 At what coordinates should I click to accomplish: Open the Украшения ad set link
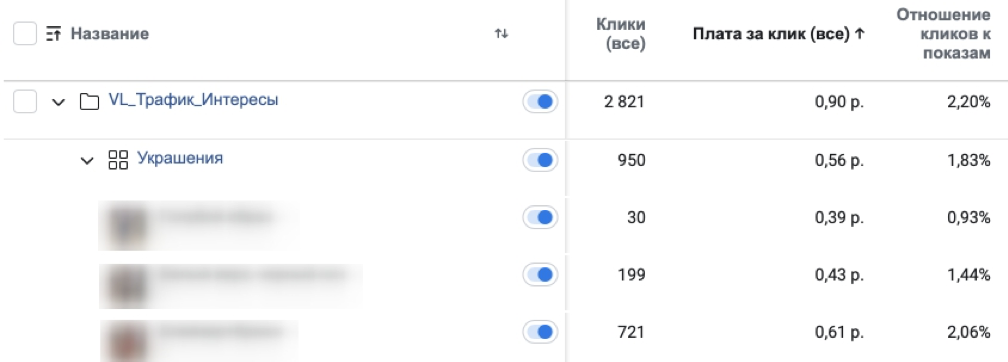[180, 158]
